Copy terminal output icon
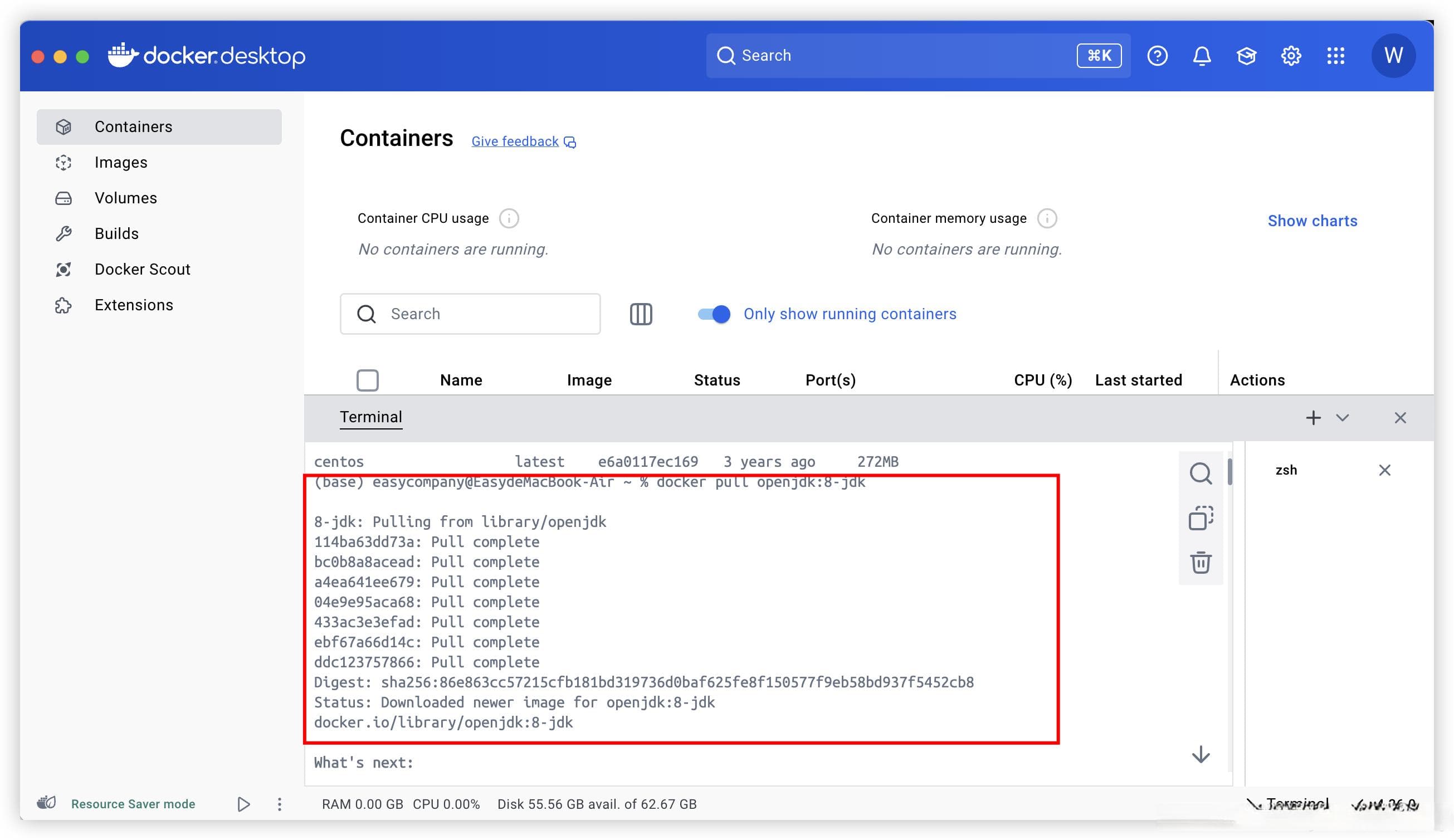 pyautogui.click(x=1200, y=517)
